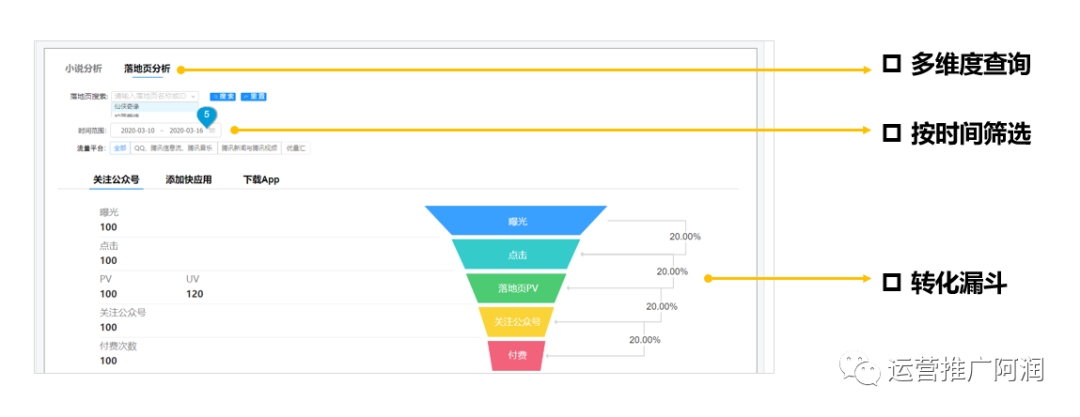Click the yellow 关注公众号 funnel segment
1080x417 pixels.
coord(517,321)
